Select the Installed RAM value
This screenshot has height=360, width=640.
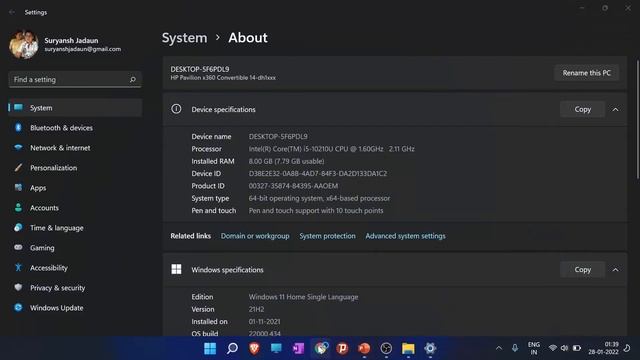[x=287, y=161]
